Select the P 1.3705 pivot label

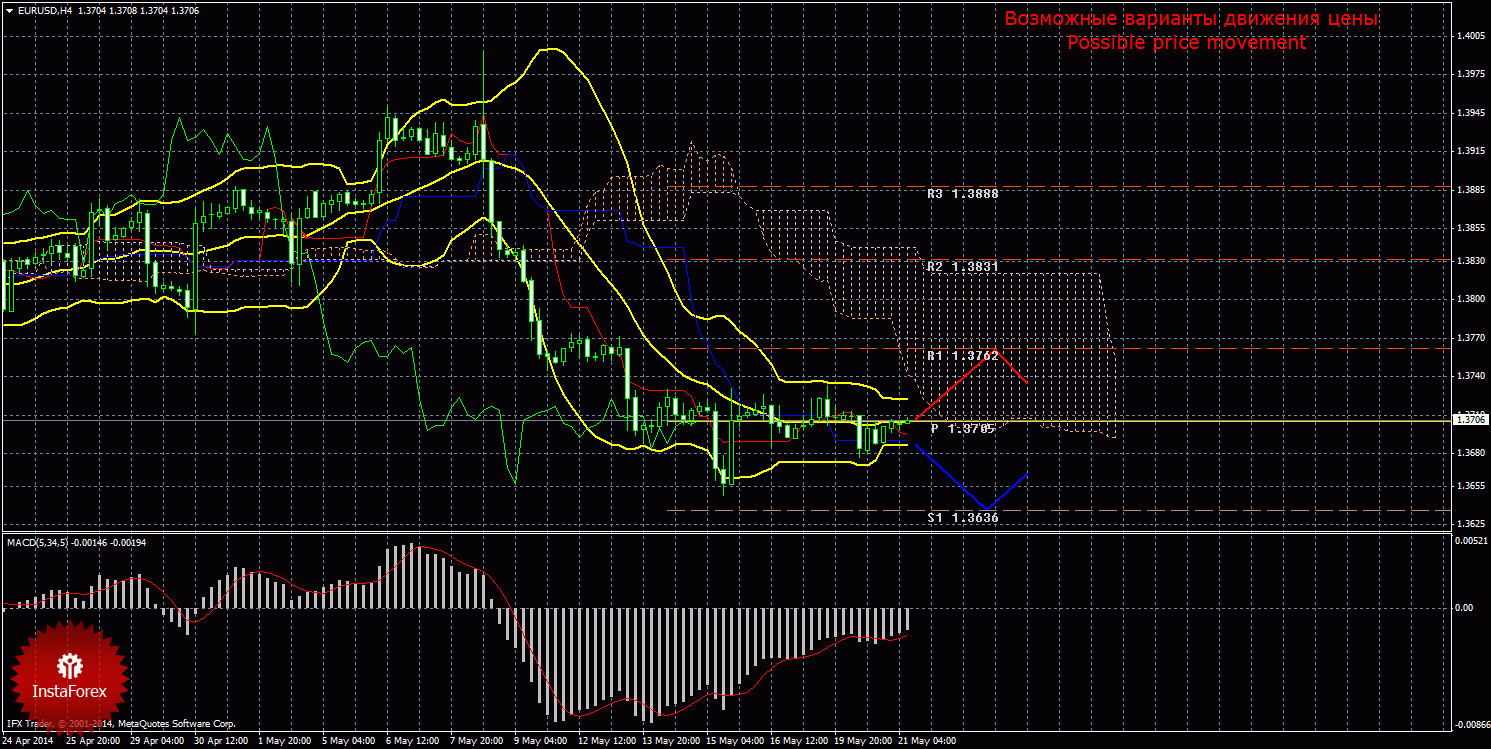(x=962, y=428)
